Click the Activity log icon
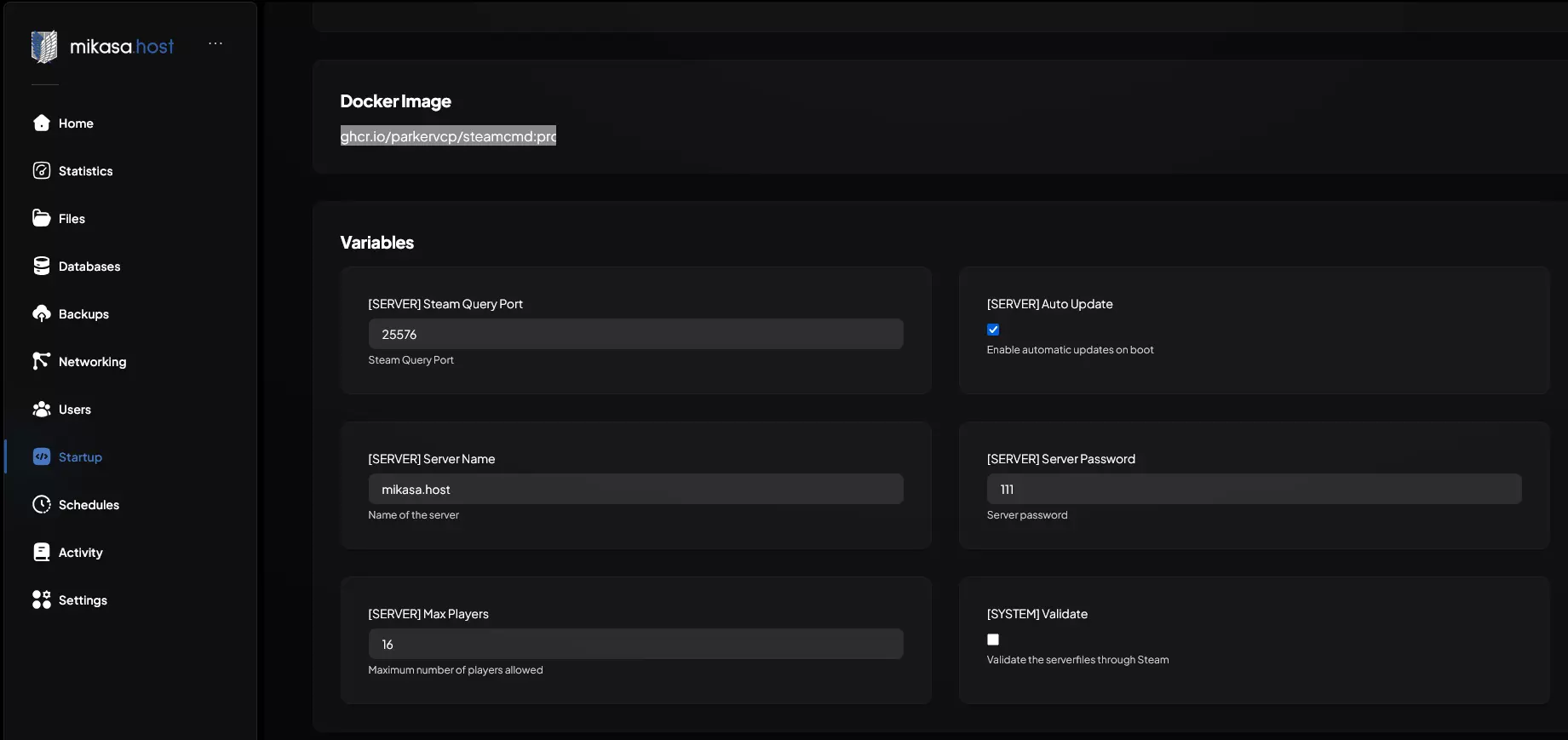 pos(41,553)
